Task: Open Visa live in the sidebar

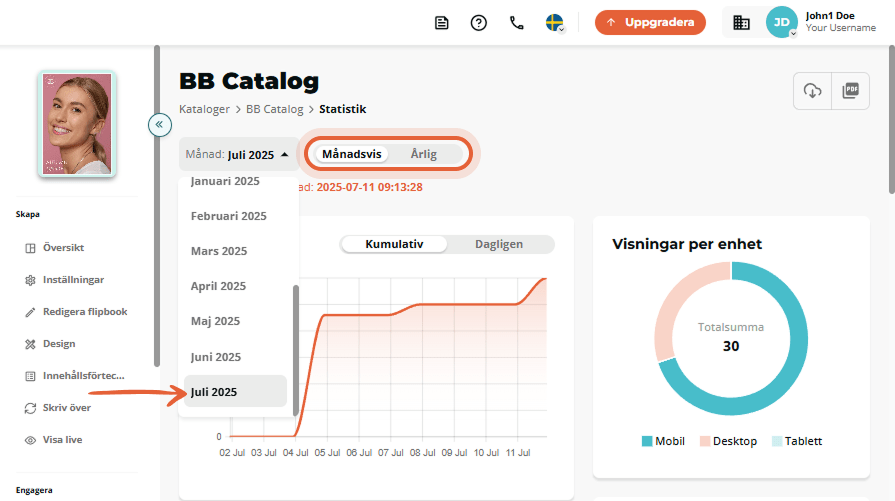Action: (62, 439)
